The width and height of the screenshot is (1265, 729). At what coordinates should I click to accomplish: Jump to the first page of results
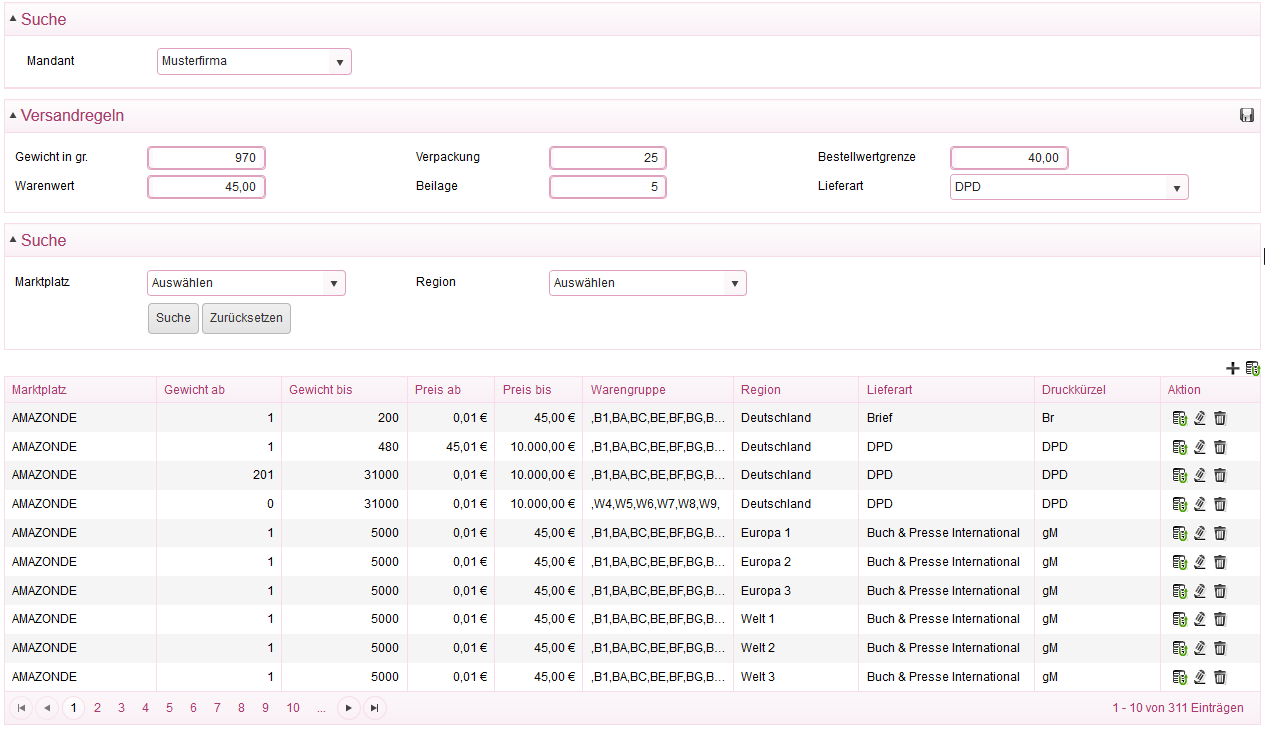[x=21, y=708]
